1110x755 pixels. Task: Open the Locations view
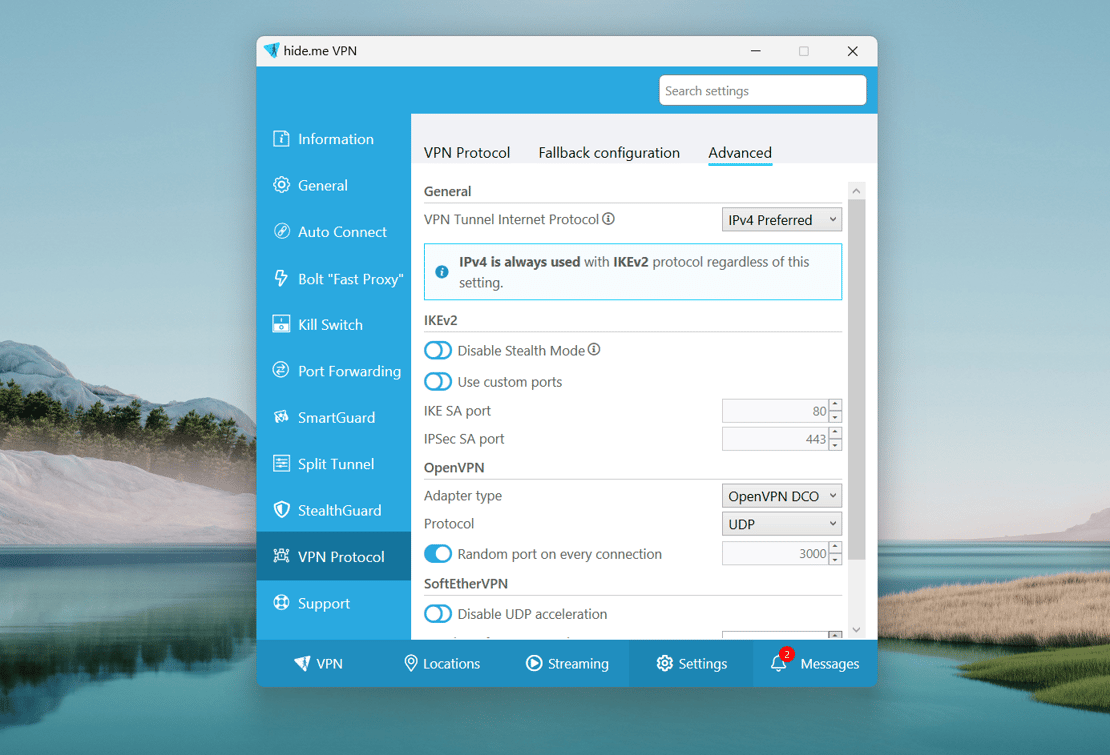[442, 663]
